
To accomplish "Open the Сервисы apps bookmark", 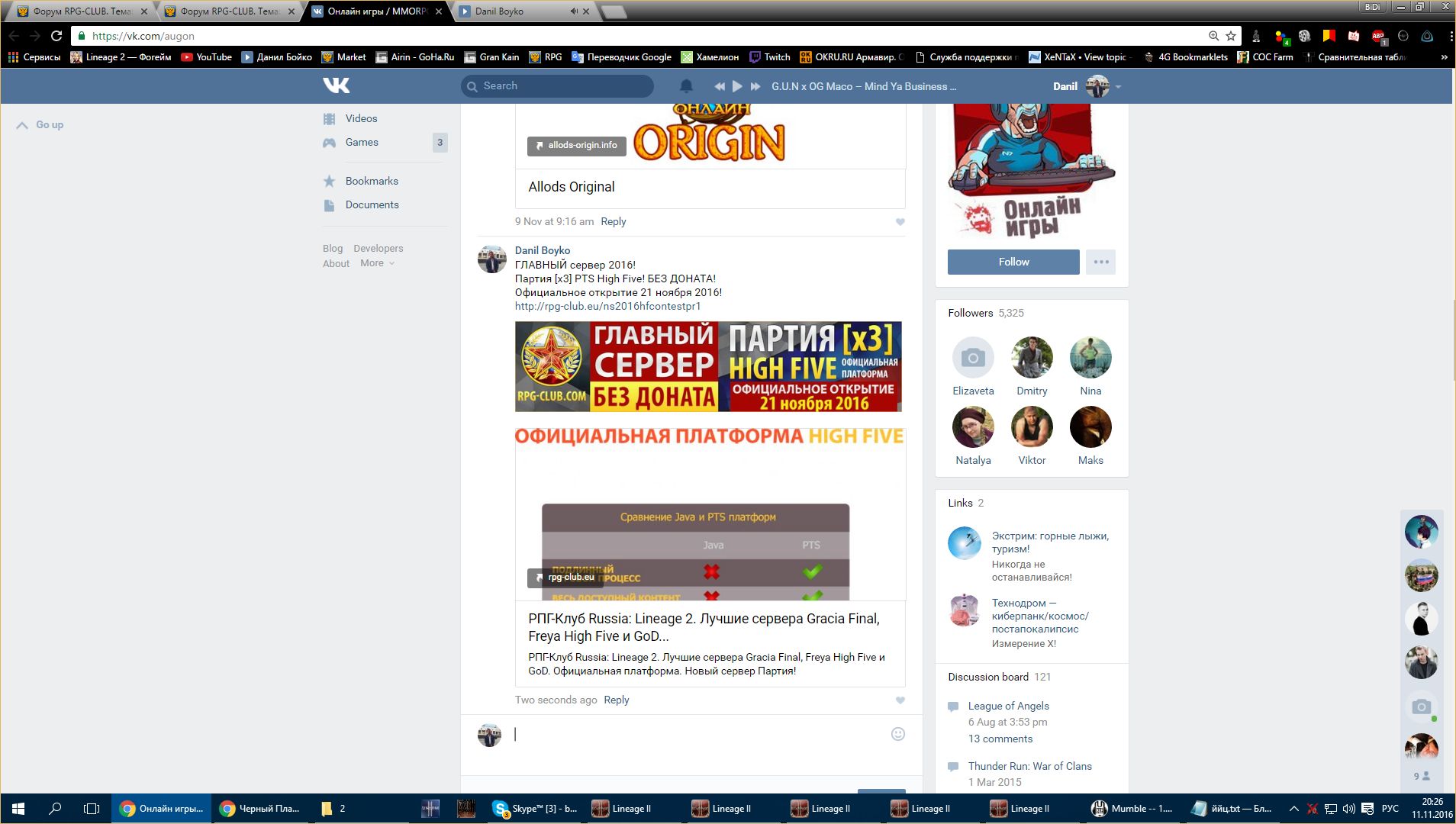I will pos(34,57).
